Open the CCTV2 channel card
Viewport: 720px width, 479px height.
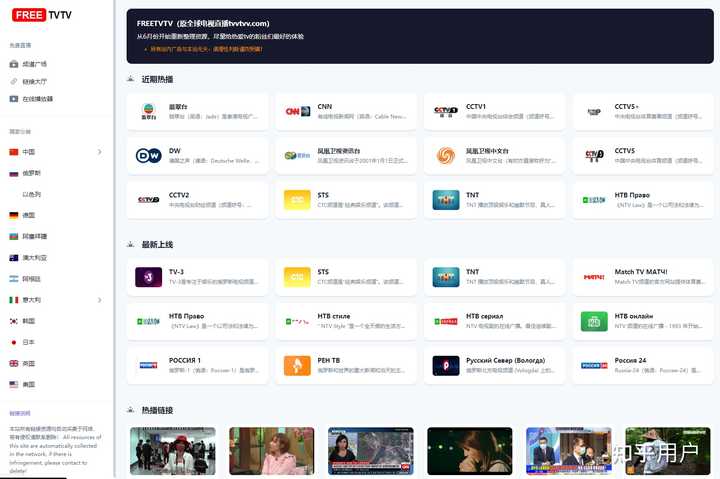197,200
